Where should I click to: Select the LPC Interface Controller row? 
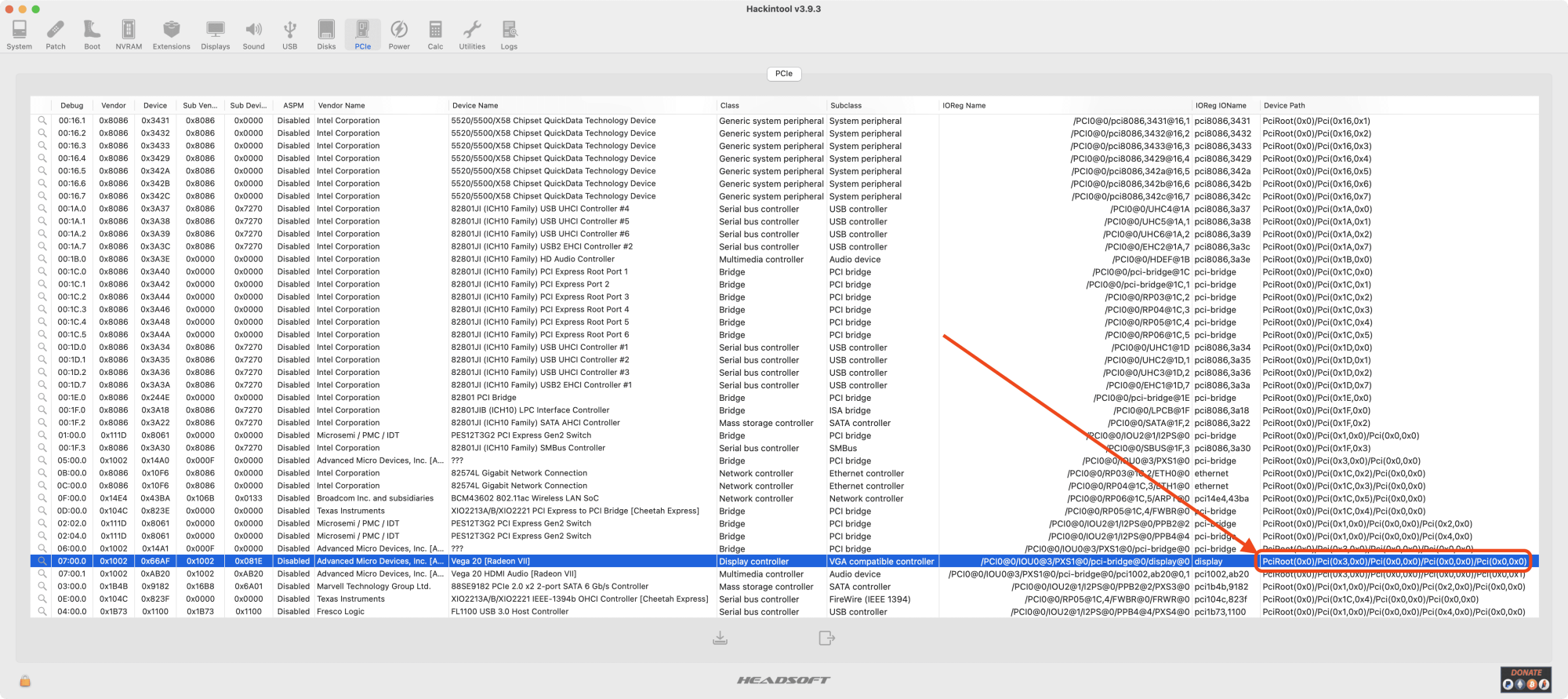(784, 410)
